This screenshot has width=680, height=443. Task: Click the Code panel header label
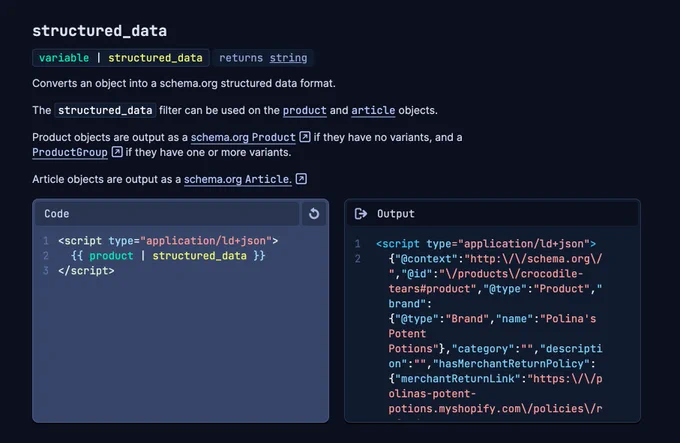click(57, 214)
